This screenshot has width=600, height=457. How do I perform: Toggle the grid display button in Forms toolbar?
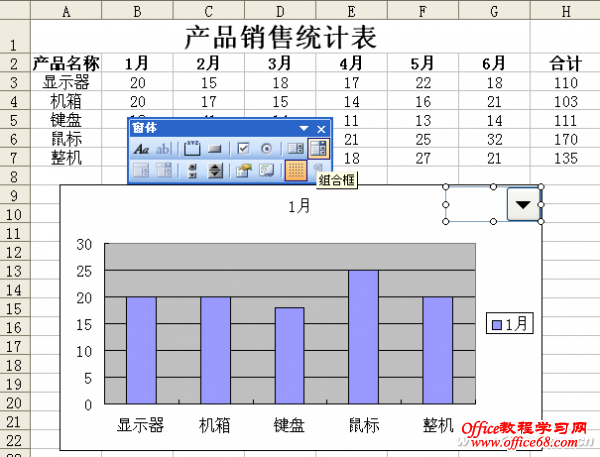pyautogui.click(x=296, y=170)
